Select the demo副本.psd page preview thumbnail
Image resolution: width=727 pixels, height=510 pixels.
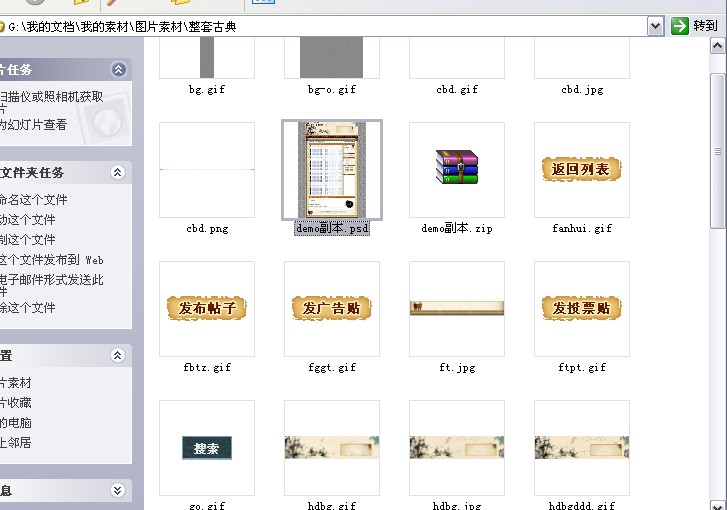click(x=332, y=170)
